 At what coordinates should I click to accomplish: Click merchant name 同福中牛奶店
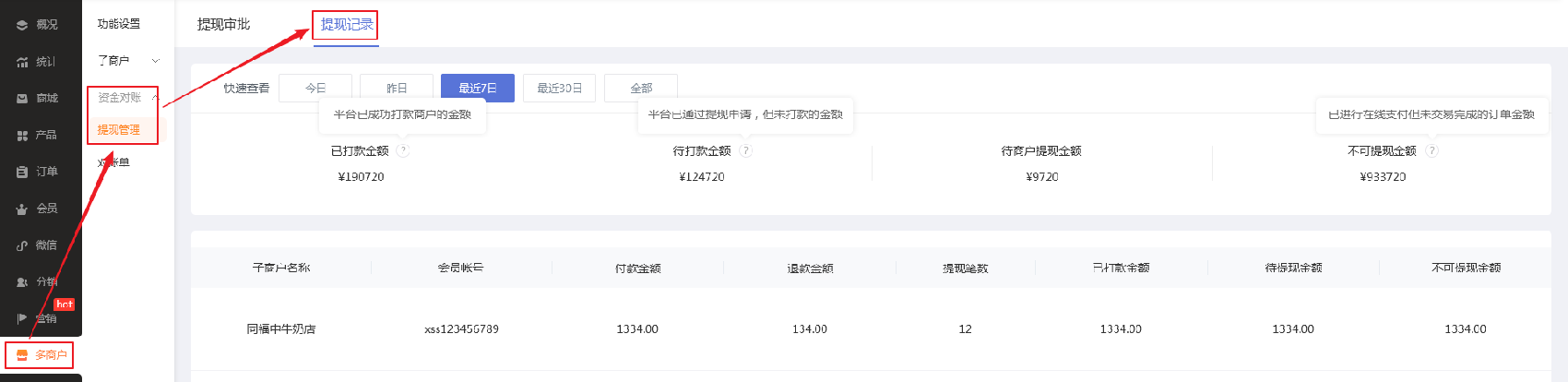point(281,328)
